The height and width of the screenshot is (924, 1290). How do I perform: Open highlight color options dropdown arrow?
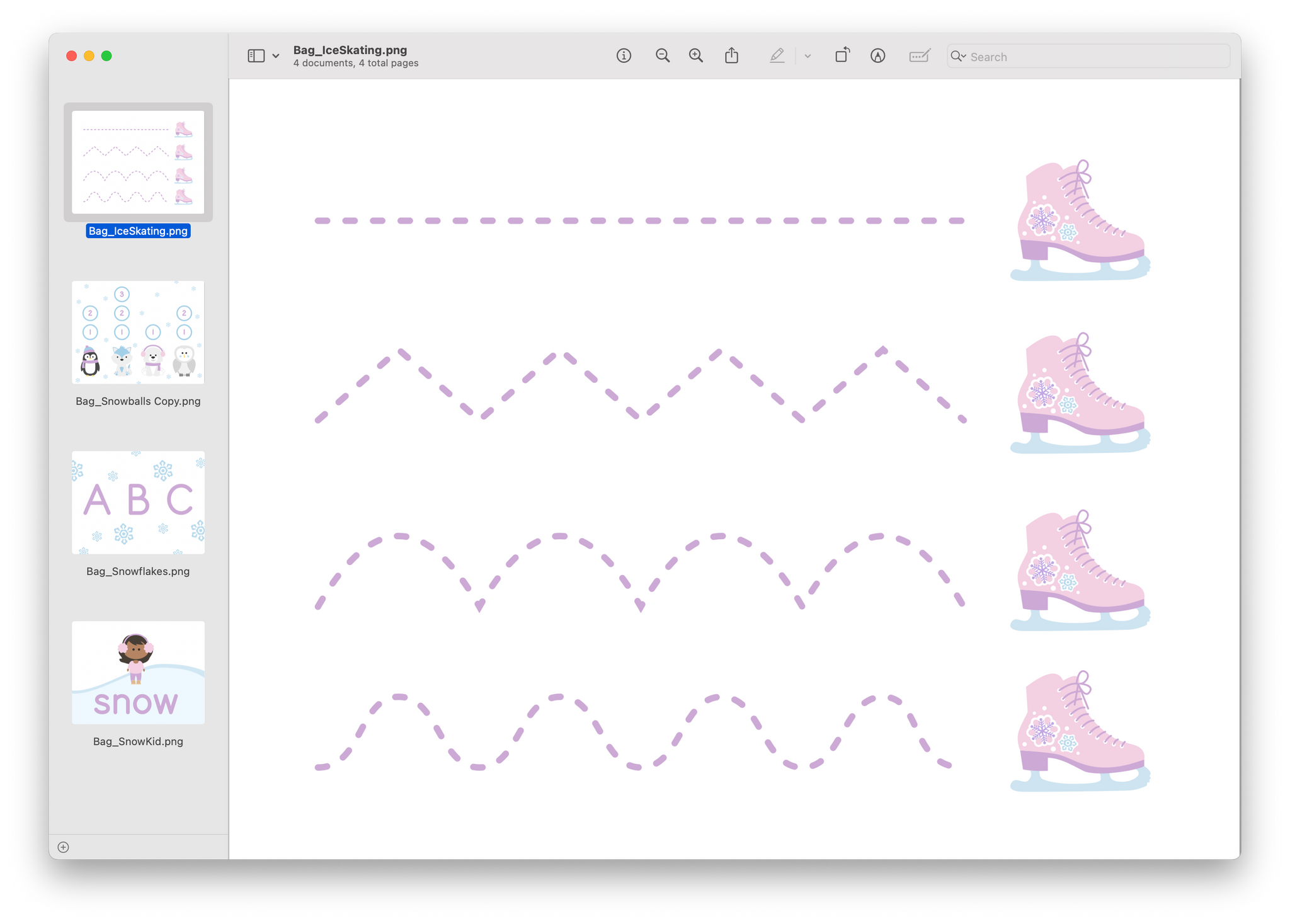(x=808, y=56)
